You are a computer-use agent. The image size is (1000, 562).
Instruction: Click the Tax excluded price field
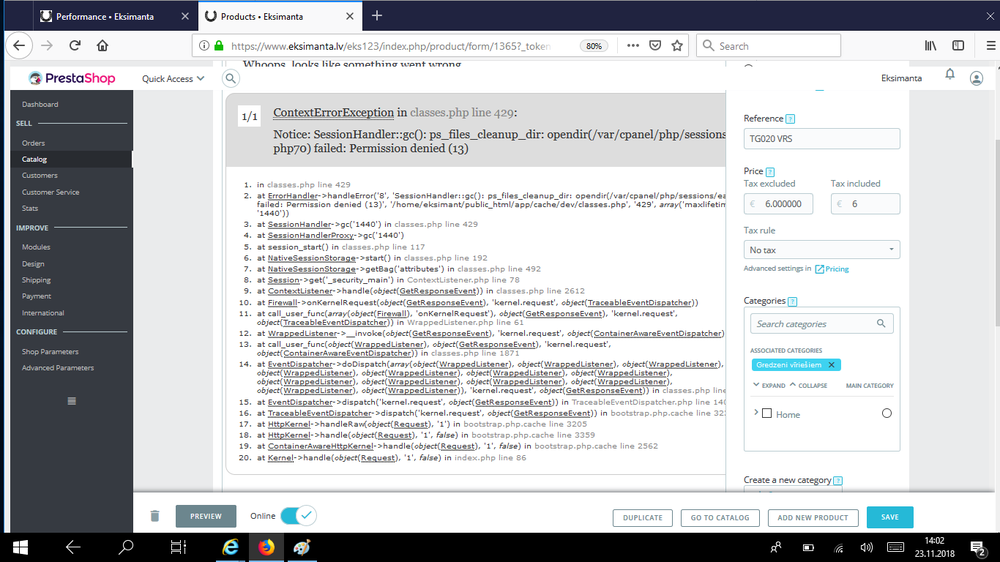click(778, 203)
